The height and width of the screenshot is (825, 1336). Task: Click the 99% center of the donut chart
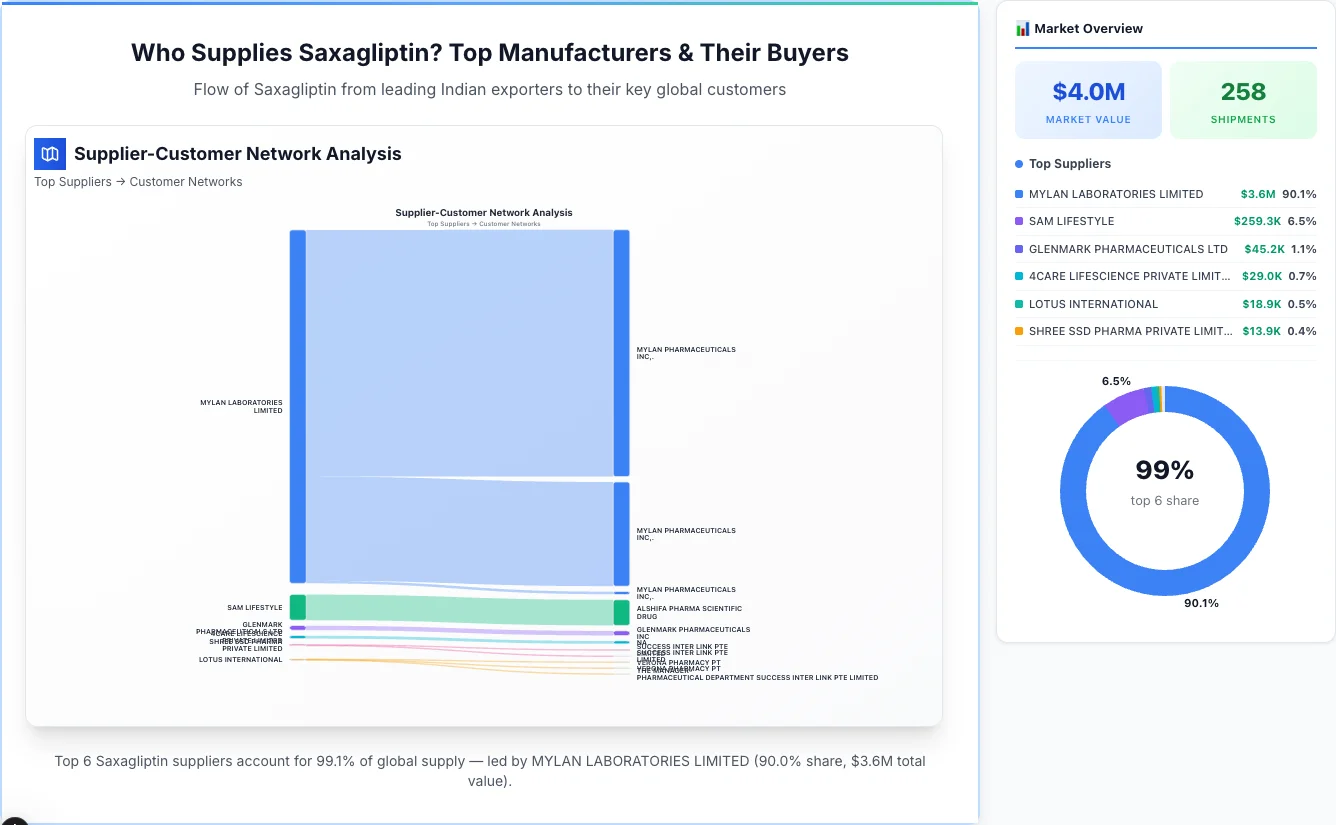(1164, 469)
